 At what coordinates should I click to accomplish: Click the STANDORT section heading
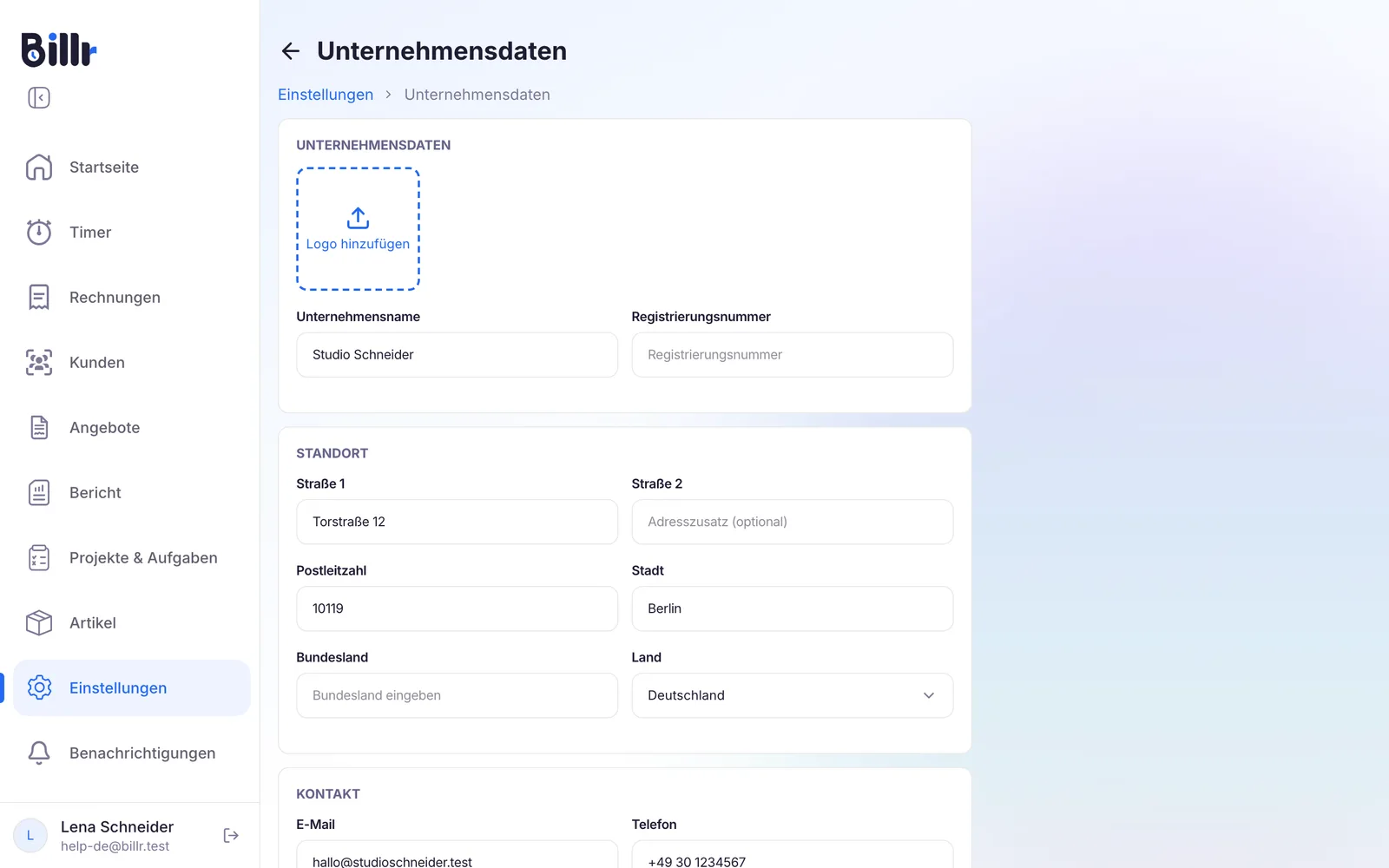click(332, 453)
